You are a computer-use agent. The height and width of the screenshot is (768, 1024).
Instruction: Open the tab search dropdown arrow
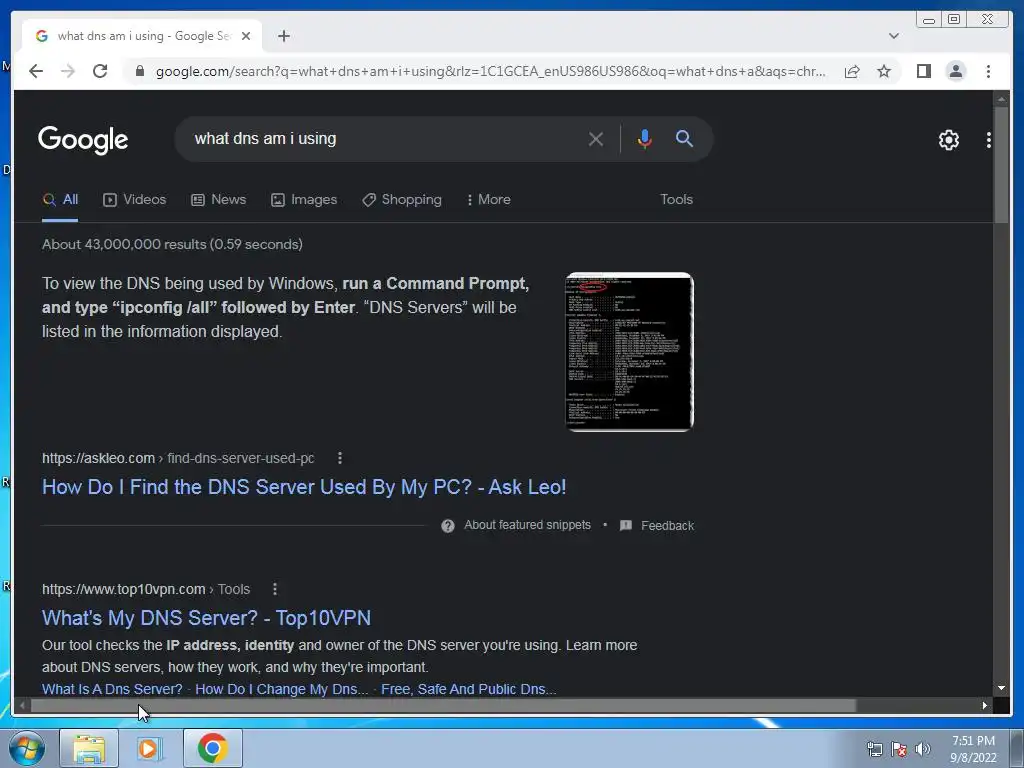tap(893, 36)
